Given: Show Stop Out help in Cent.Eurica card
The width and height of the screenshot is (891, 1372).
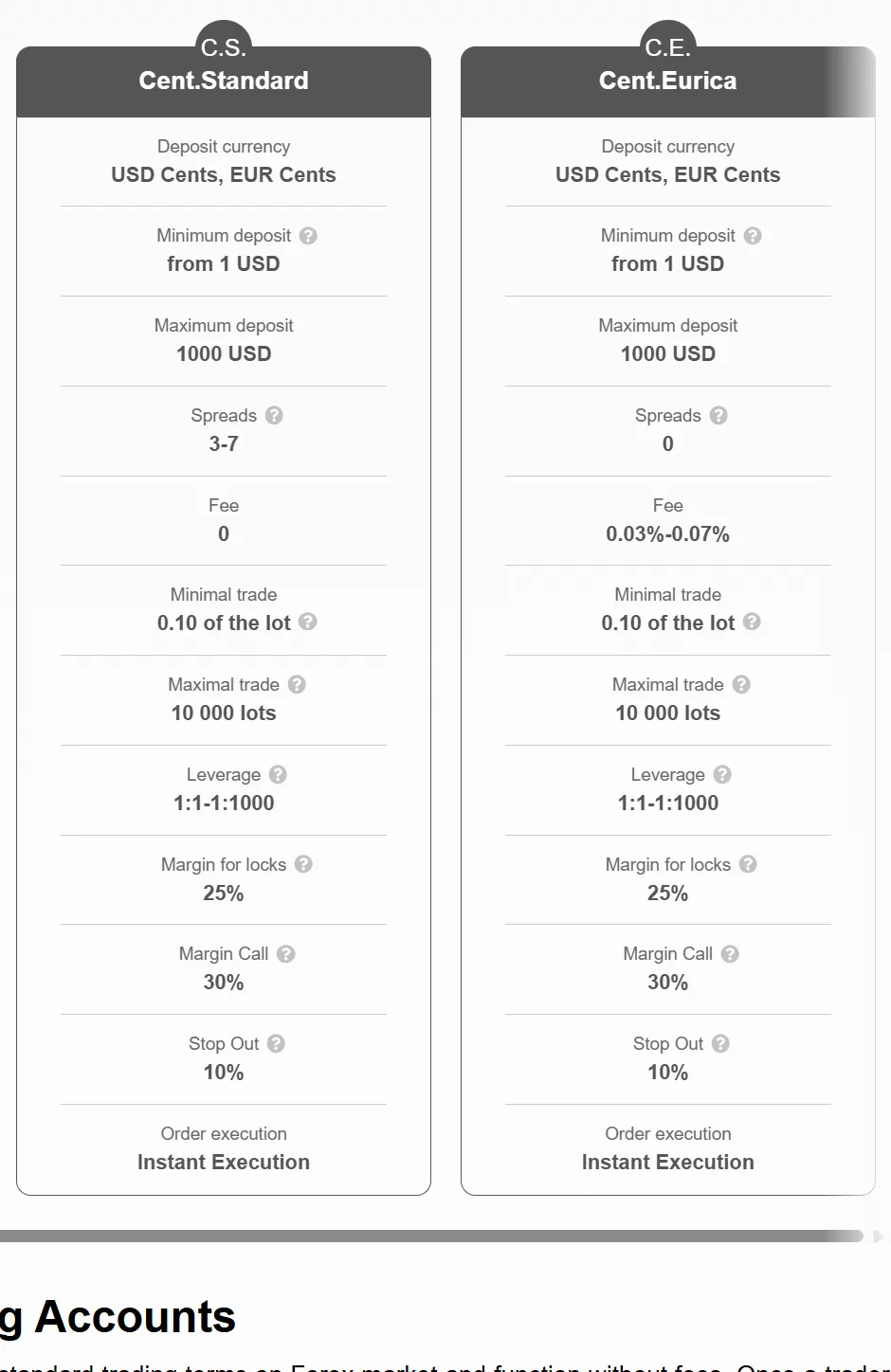Looking at the screenshot, I should click(720, 1043).
